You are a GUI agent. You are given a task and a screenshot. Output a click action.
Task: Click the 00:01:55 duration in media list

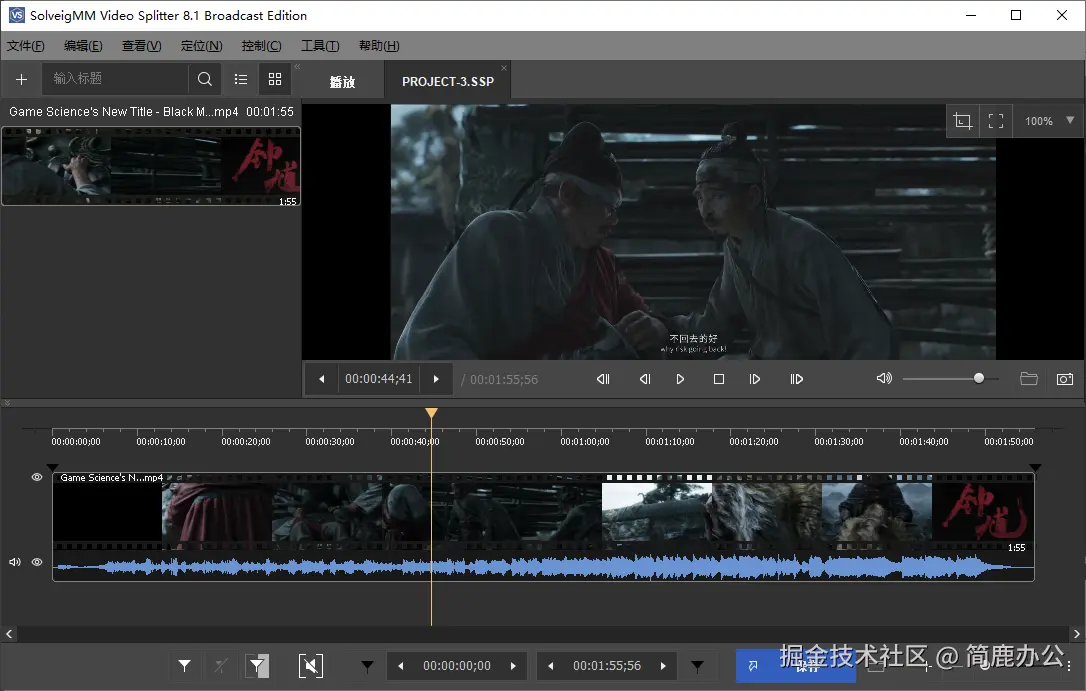tap(269, 111)
